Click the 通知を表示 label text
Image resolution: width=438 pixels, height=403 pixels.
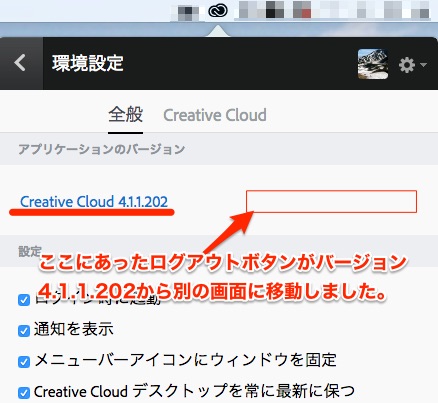(74, 329)
